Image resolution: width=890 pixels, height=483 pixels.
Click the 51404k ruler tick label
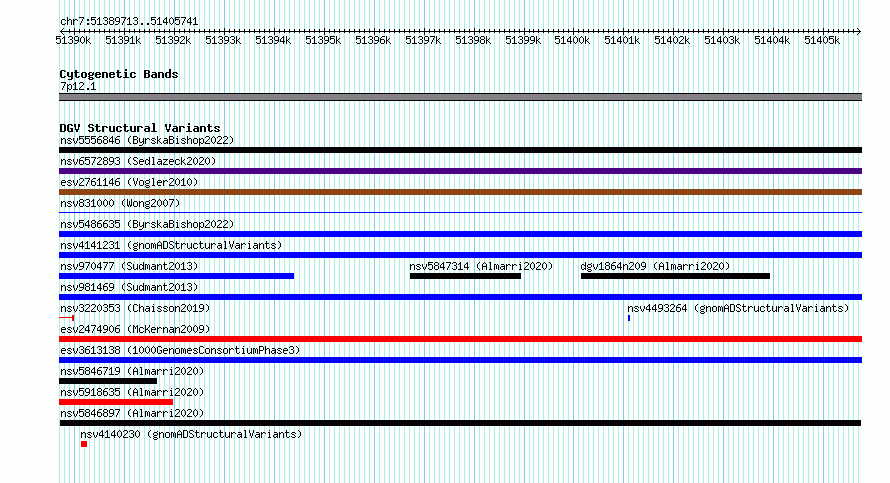(772, 41)
